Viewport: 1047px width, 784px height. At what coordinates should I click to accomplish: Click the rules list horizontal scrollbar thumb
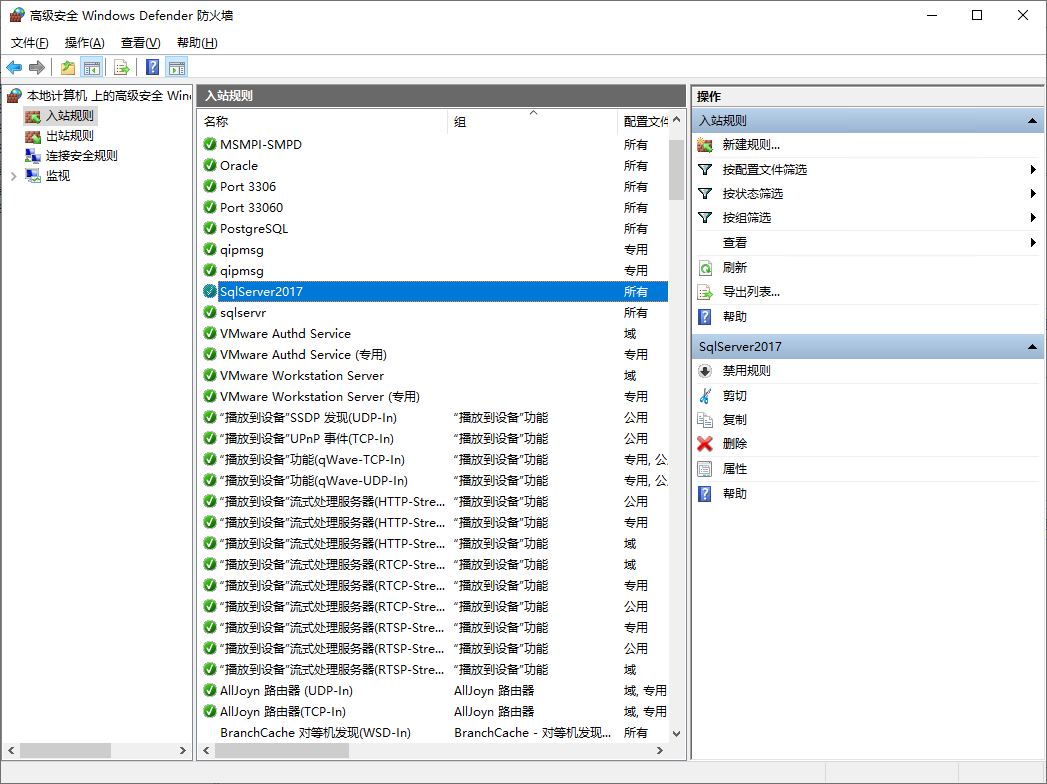[x=281, y=751]
